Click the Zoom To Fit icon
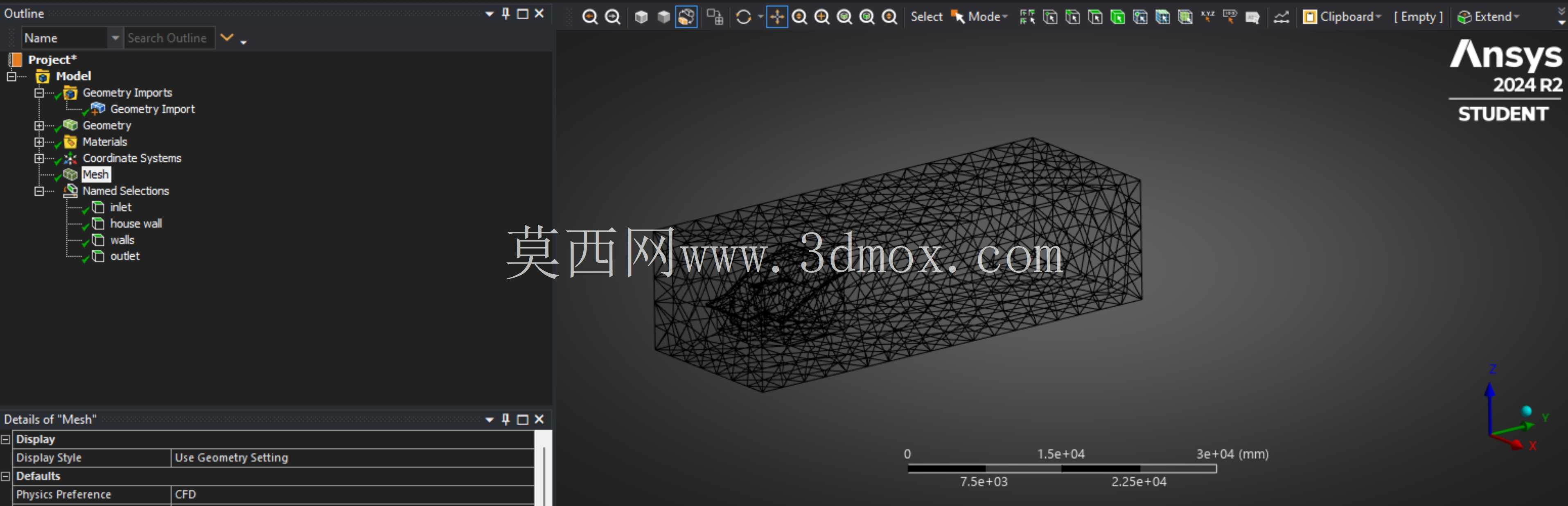The image size is (1568, 506). point(844,17)
